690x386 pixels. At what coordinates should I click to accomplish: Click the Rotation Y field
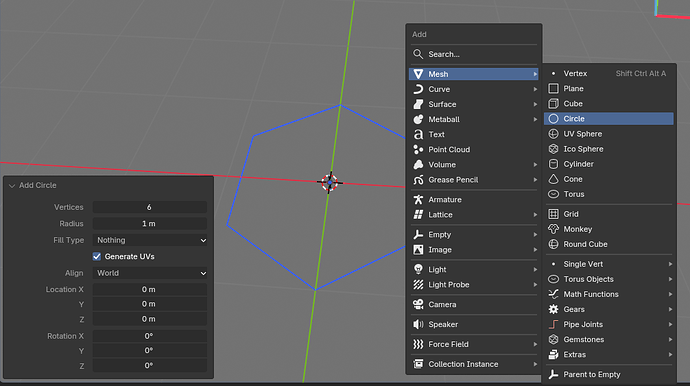[150, 351]
